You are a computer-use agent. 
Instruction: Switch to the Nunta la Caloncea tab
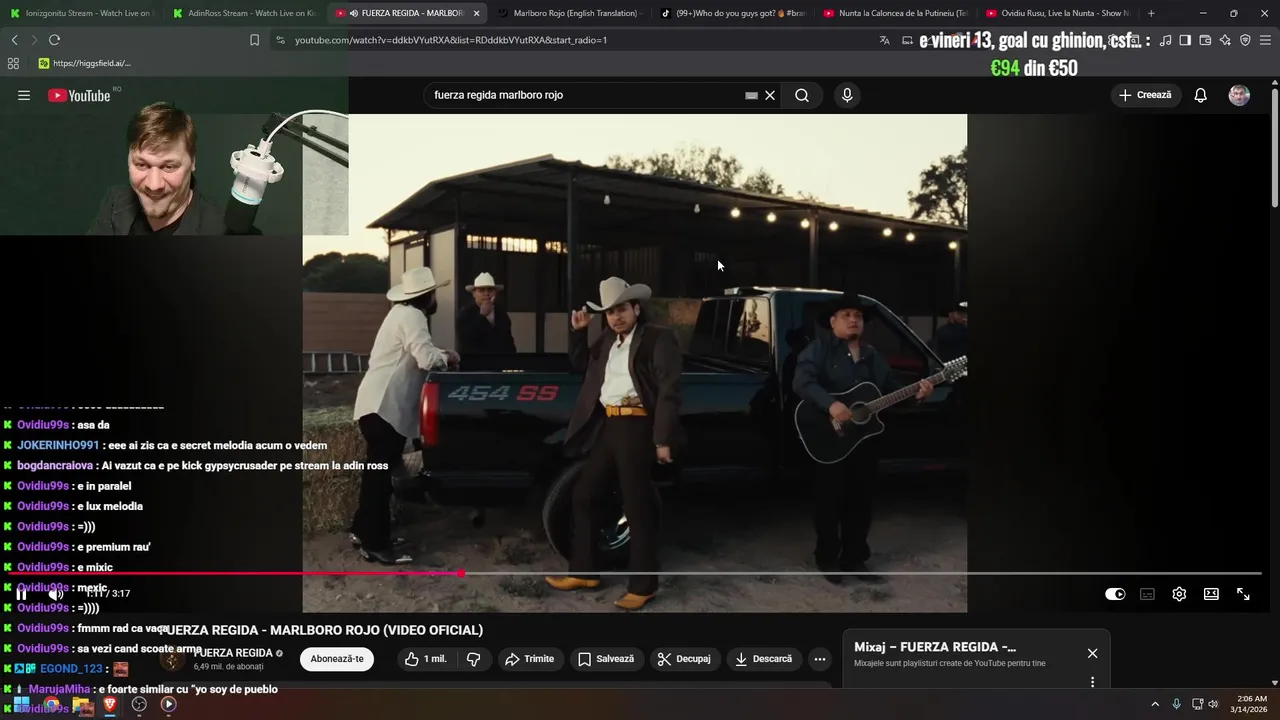pyautogui.click(x=894, y=13)
